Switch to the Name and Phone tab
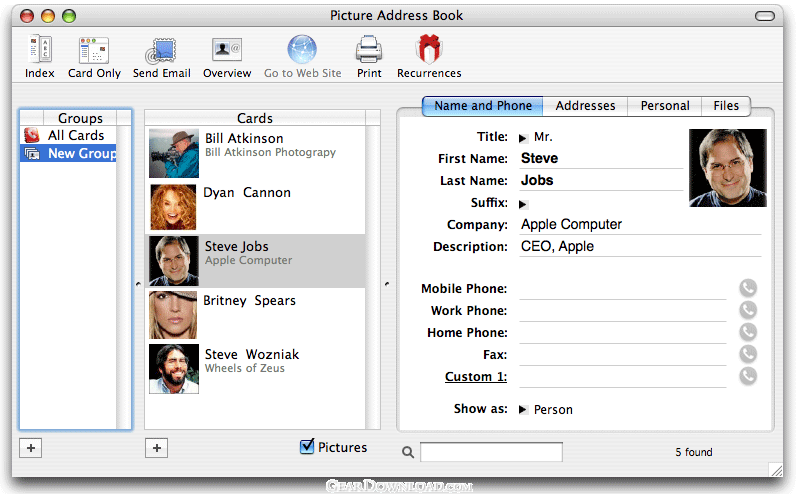The width and height of the screenshot is (798, 494). [x=482, y=106]
